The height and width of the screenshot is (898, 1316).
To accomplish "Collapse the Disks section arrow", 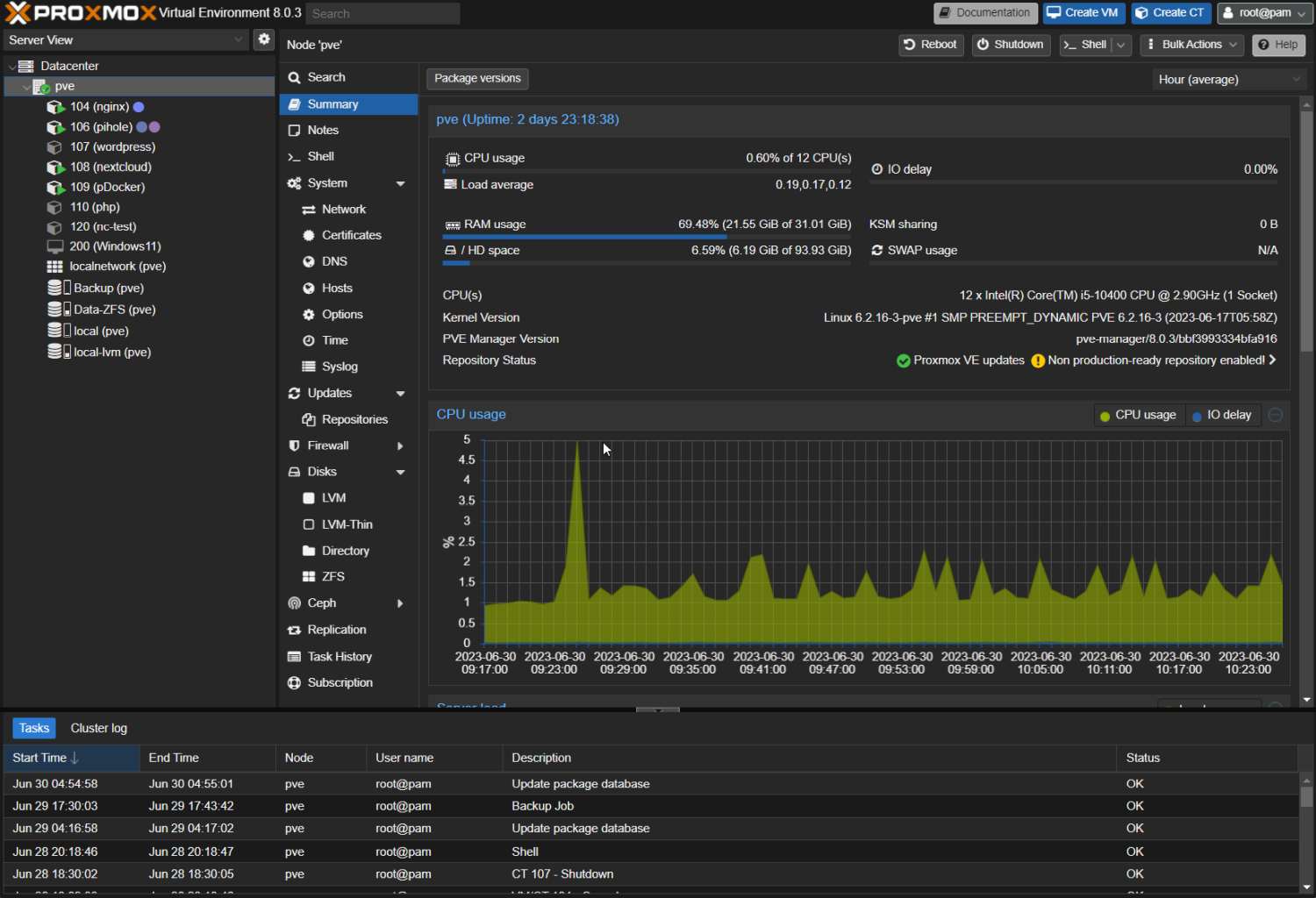I will 400,472.
